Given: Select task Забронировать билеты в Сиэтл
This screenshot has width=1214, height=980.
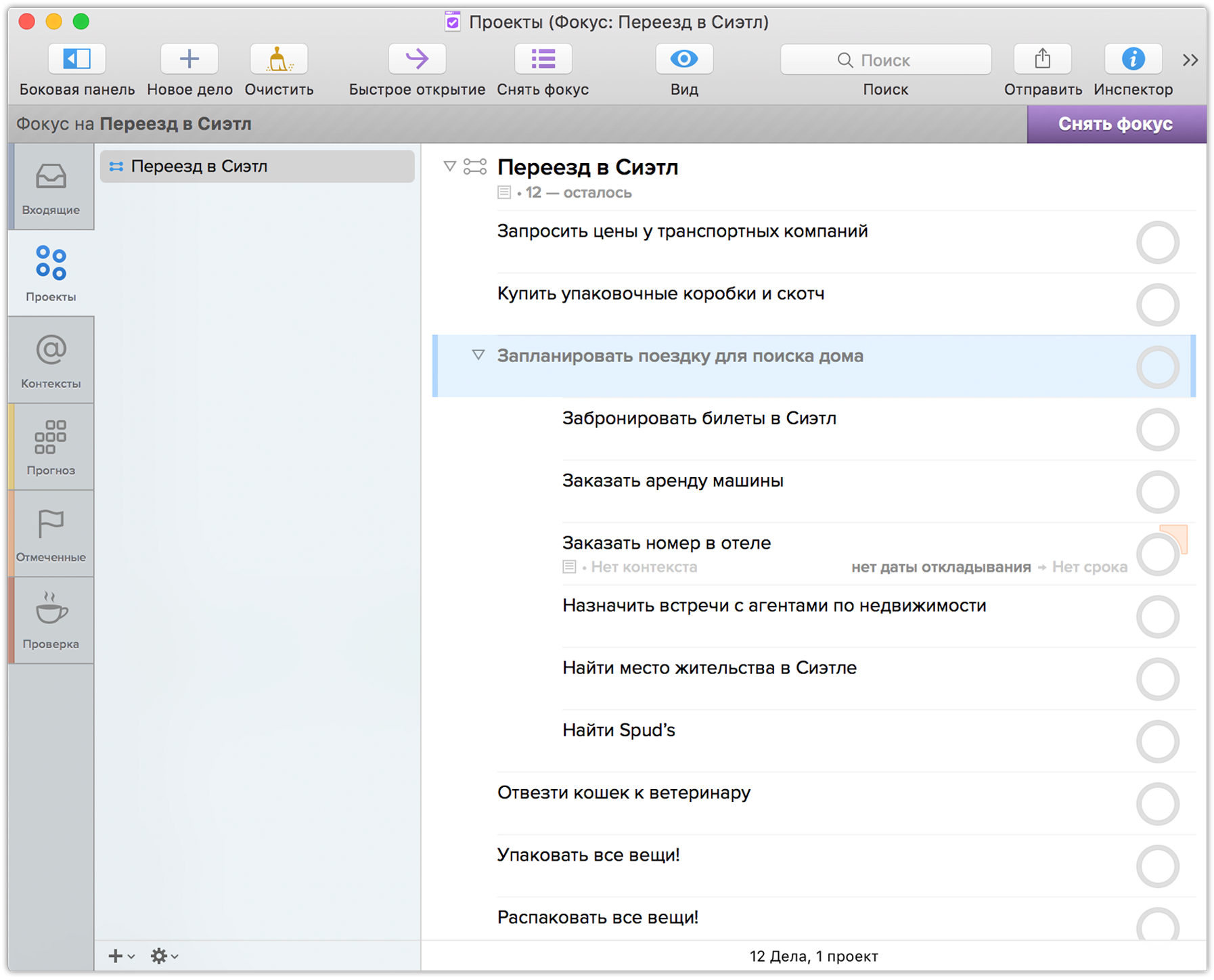Looking at the screenshot, I should click(x=699, y=418).
